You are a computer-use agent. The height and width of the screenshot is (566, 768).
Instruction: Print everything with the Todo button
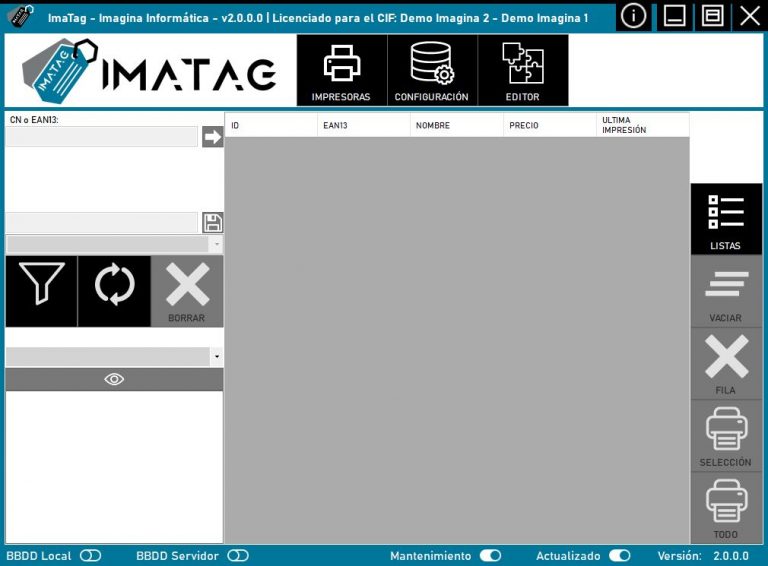pyautogui.click(x=726, y=508)
